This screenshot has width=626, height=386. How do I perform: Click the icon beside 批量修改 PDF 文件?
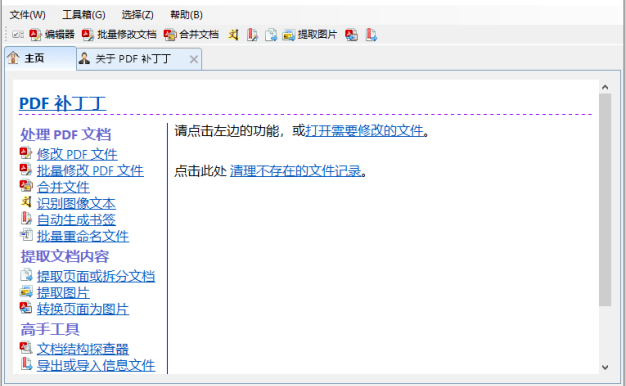26,170
